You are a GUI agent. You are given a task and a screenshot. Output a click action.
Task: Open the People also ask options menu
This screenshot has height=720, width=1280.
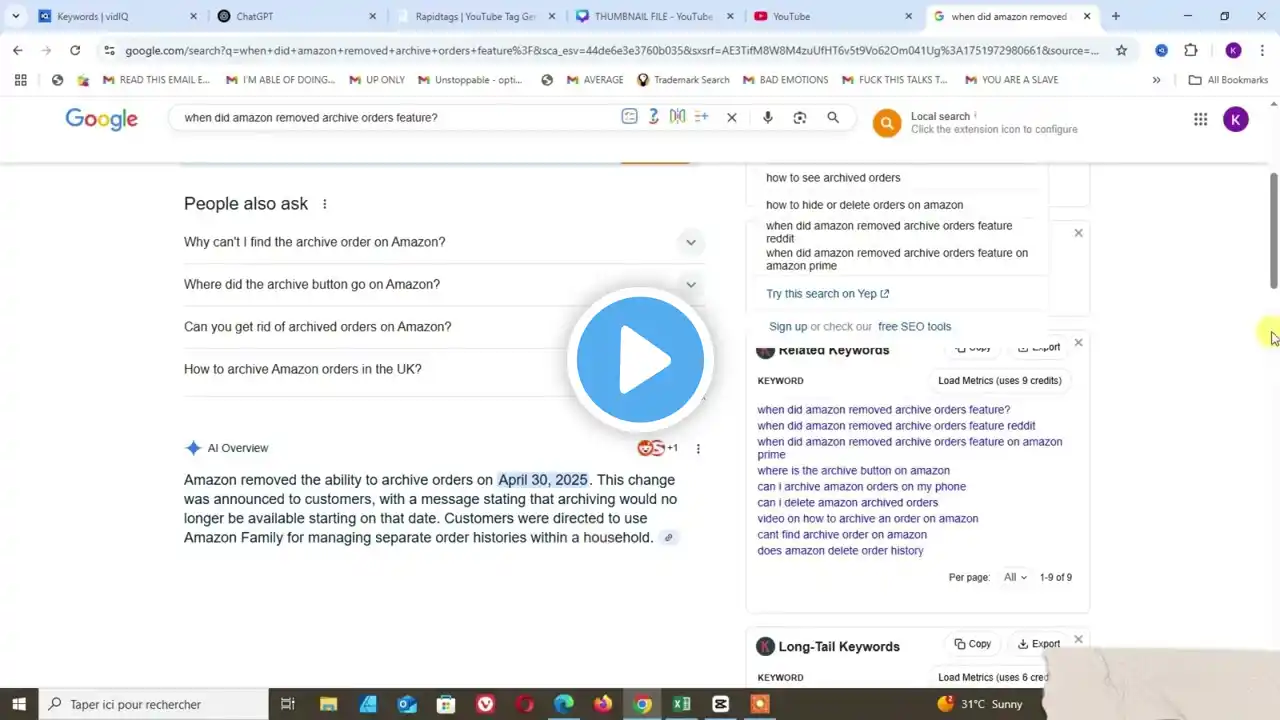click(x=324, y=204)
